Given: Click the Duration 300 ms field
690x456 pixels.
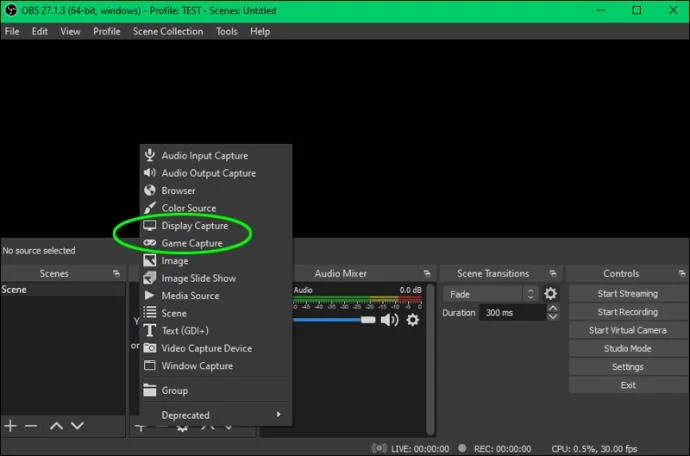Looking at the screenshot, I should (513, 313).
